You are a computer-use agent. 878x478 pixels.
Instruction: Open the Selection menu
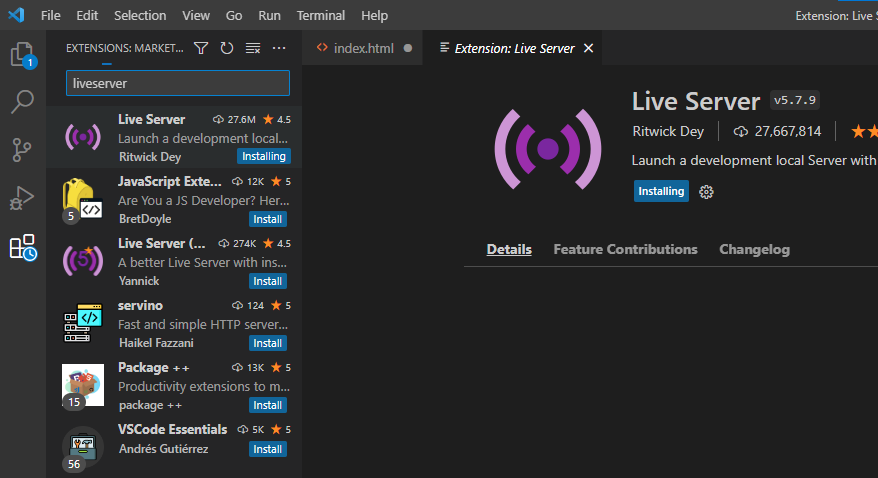pyautogui.click(x=140, y=16)
